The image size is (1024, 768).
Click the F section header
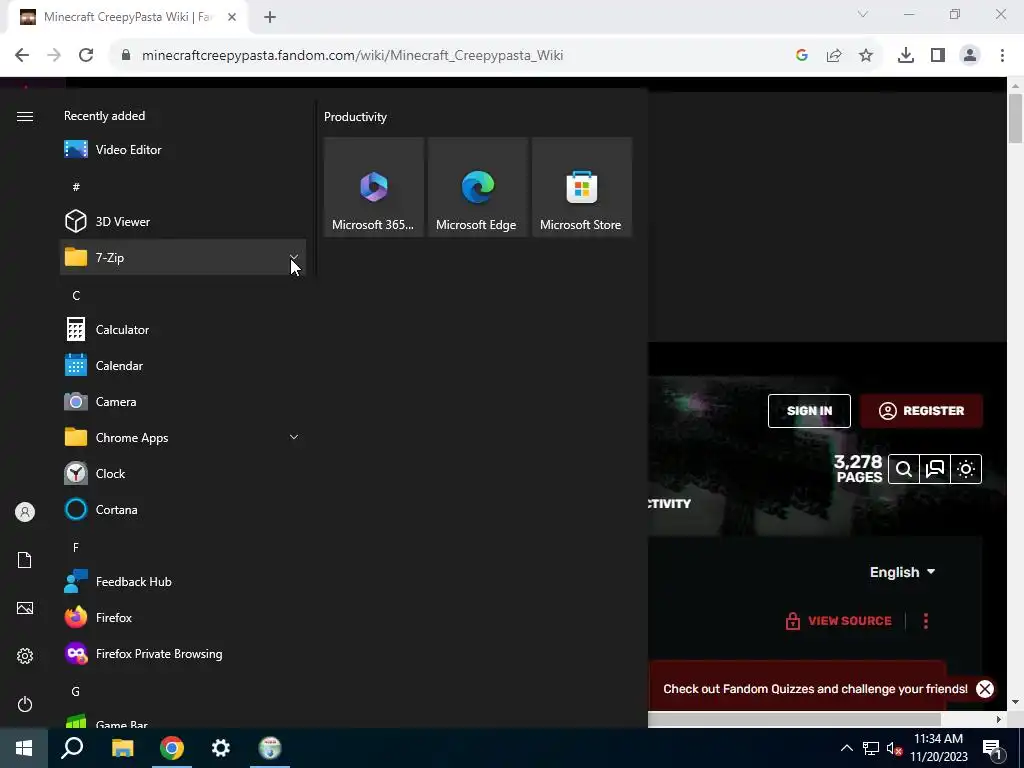tap(76, 547)
